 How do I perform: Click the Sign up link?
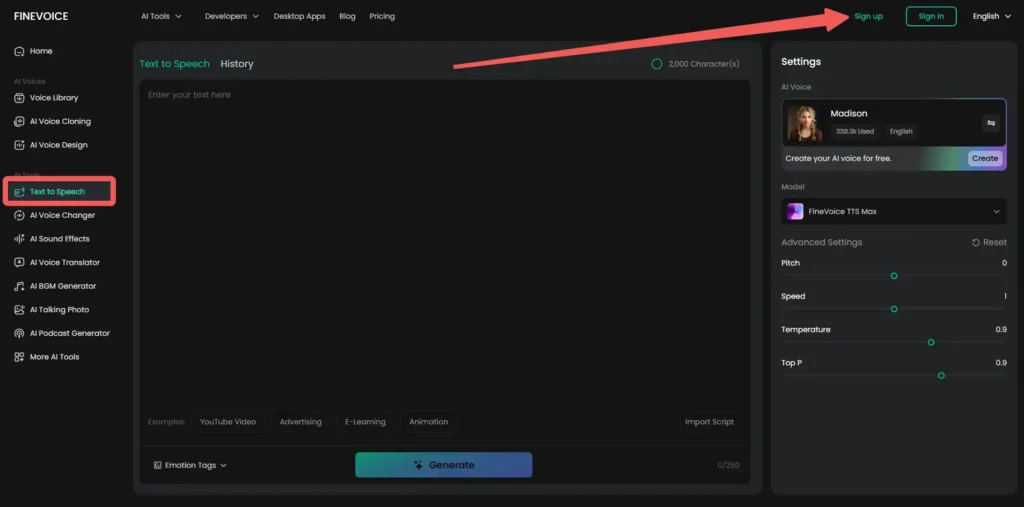(868, 16)
